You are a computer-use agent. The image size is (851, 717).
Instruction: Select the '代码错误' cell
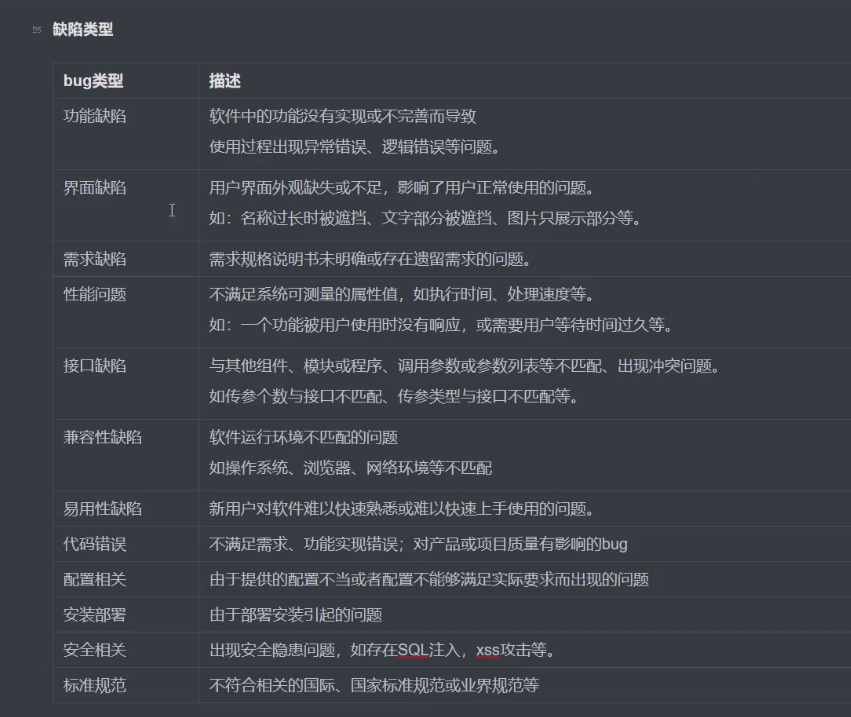[125, 544]
